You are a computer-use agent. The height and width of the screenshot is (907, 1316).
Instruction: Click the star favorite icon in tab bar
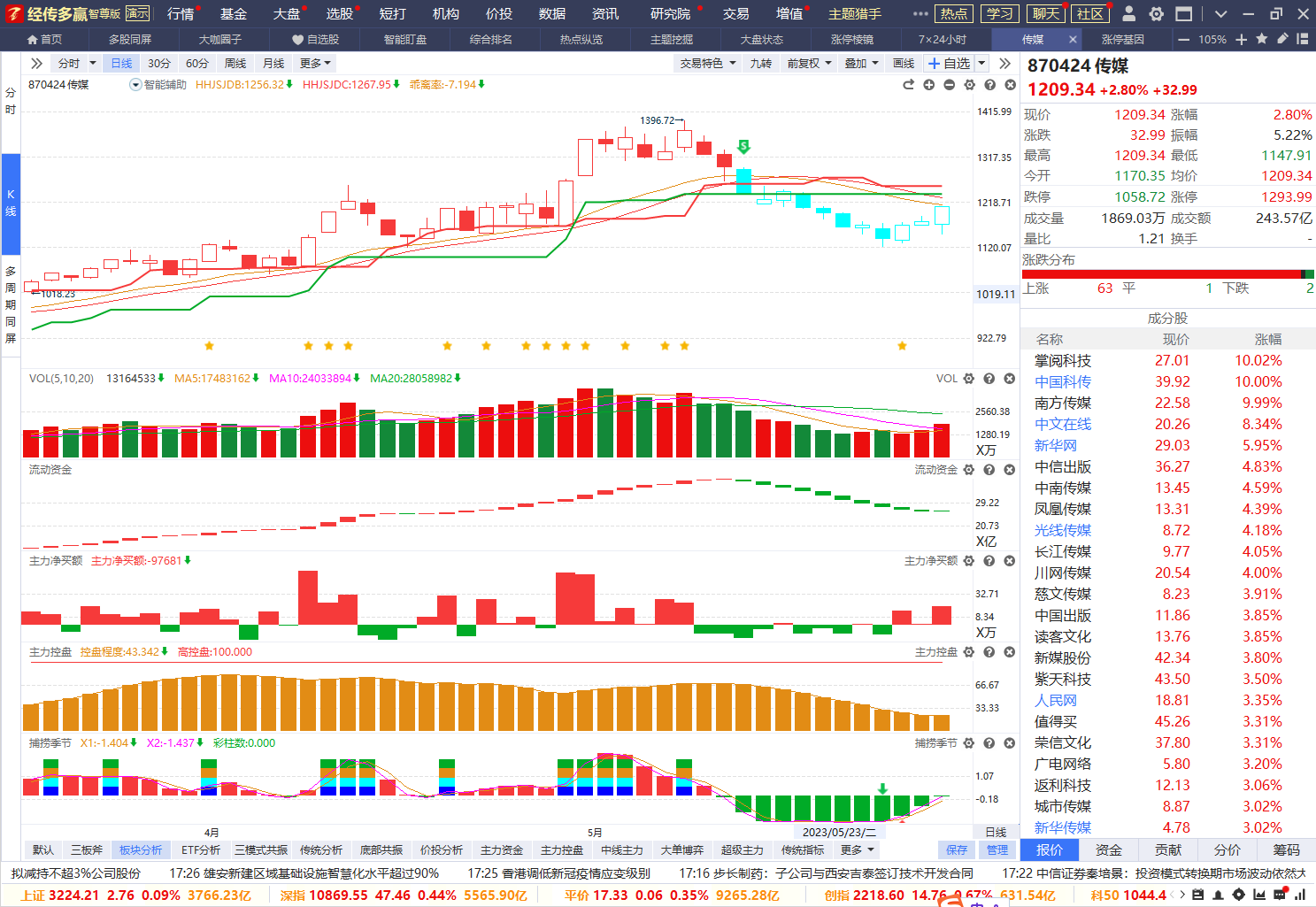[x=1261, y=39]
